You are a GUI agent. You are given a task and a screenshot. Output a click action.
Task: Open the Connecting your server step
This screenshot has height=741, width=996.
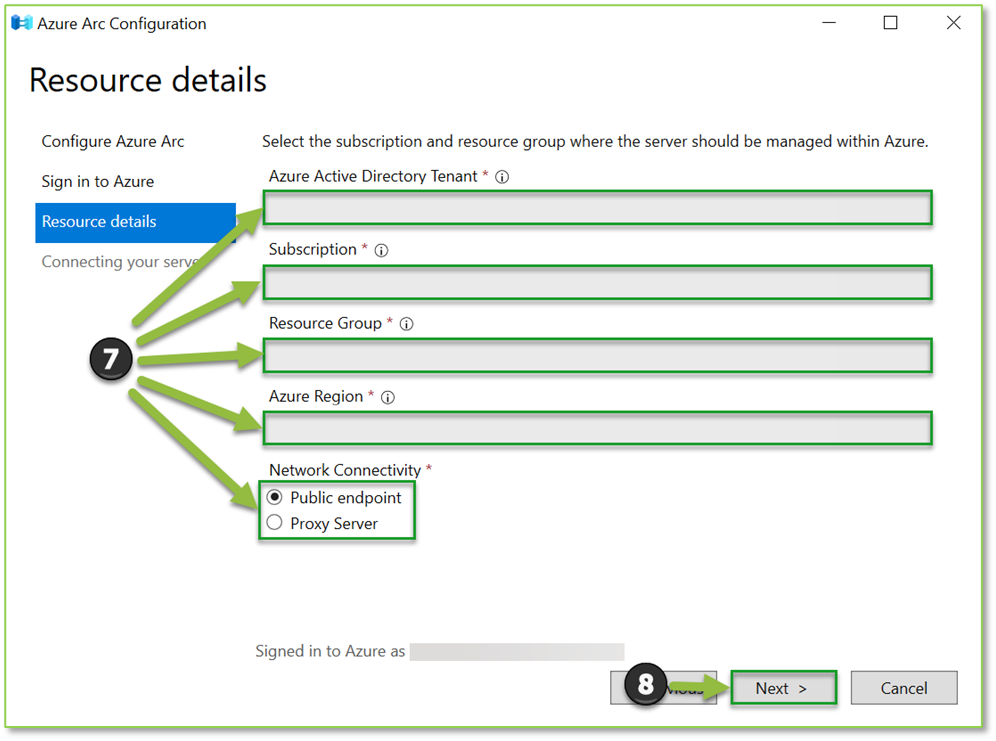[120, 261]
